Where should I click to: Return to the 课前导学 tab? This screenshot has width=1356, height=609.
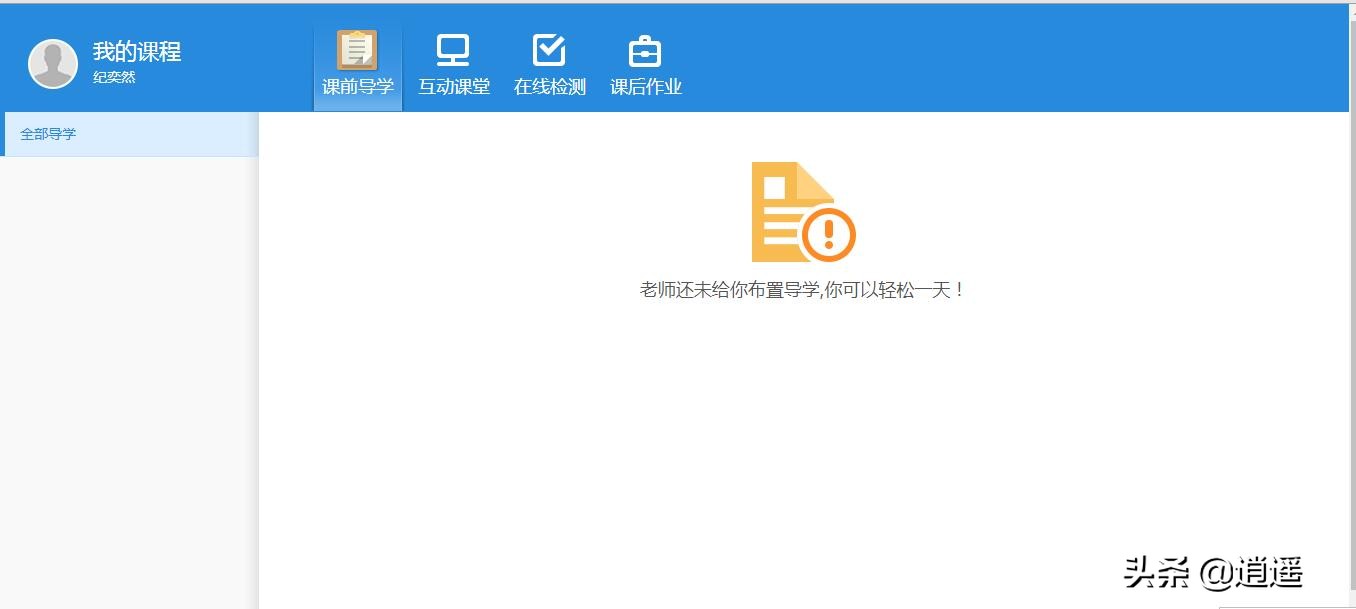pyautogui.click(x=357, y=62)
